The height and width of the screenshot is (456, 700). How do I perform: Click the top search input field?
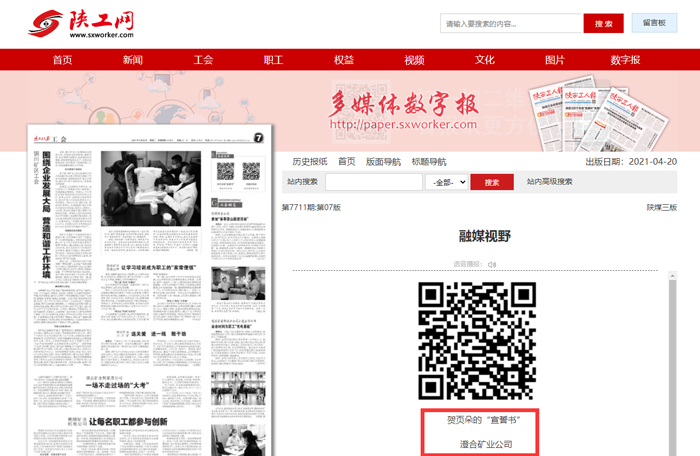[x=512, y=23]
